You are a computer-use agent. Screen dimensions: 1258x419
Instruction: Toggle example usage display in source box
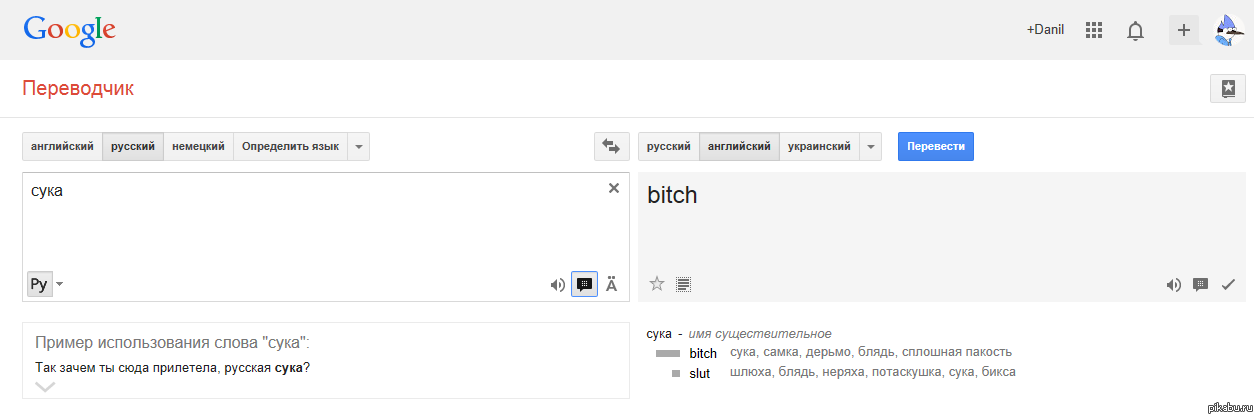point(584,285)
